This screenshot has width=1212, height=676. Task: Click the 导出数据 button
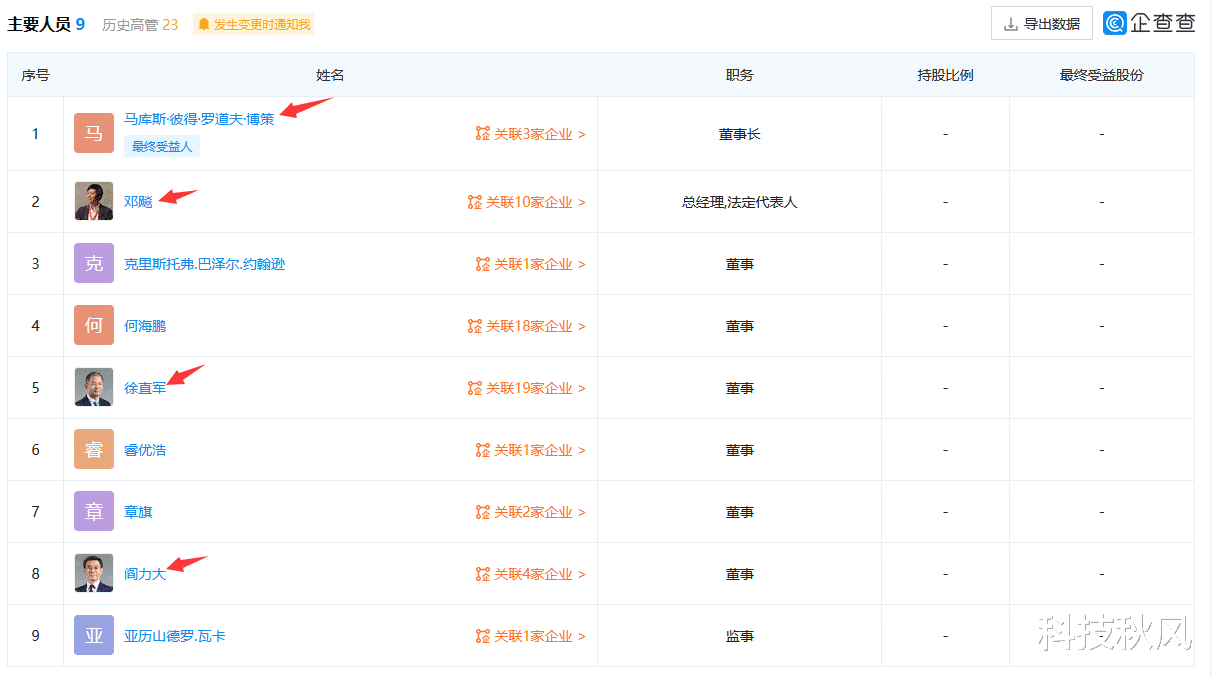point(1042,23)
